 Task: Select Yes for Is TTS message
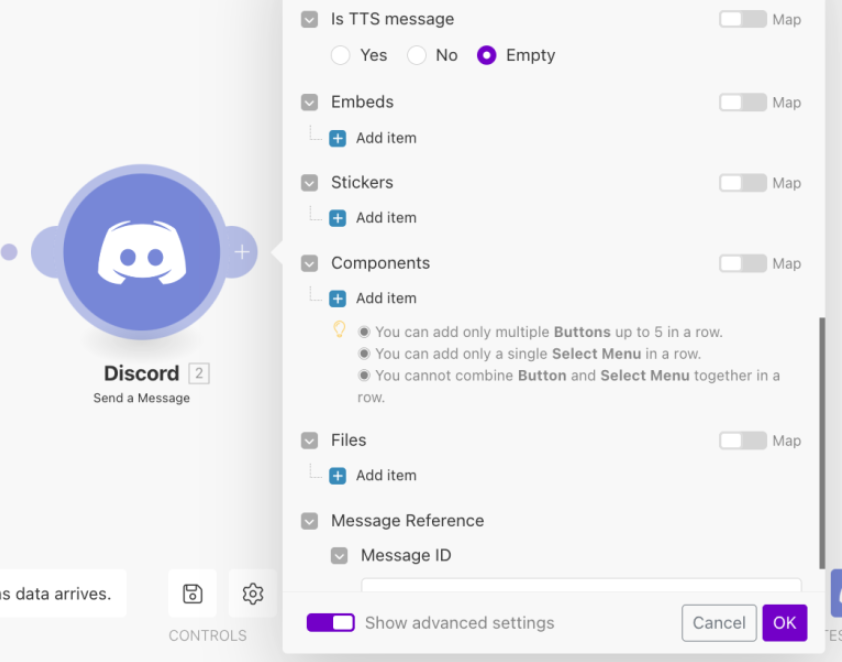click(340, 55)
